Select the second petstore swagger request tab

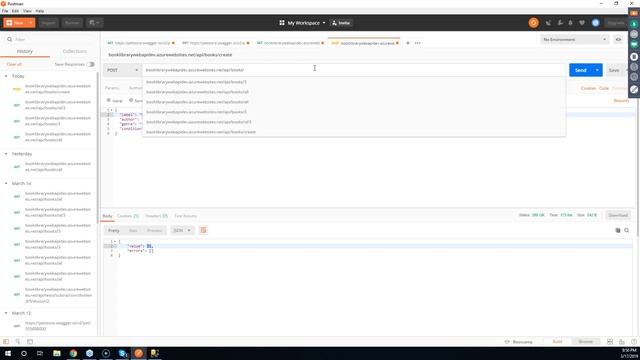coord(216,43)
